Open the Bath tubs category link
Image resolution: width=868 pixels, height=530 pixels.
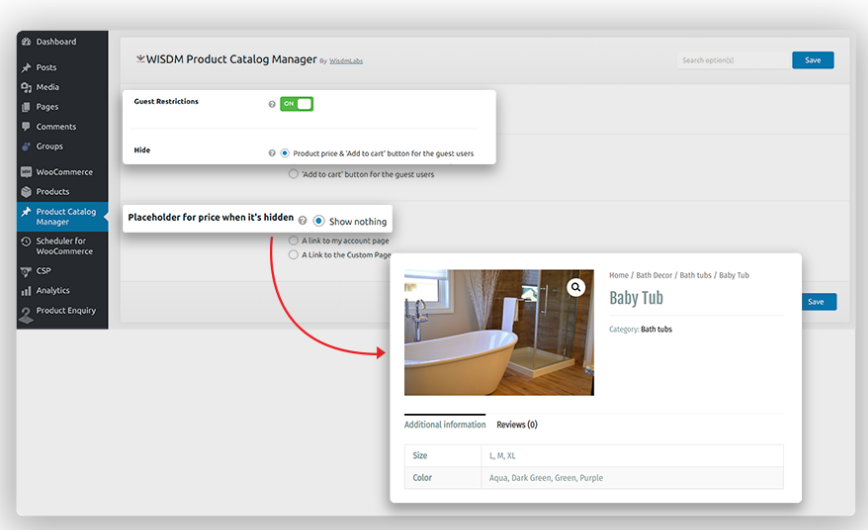tap(656, 329)
